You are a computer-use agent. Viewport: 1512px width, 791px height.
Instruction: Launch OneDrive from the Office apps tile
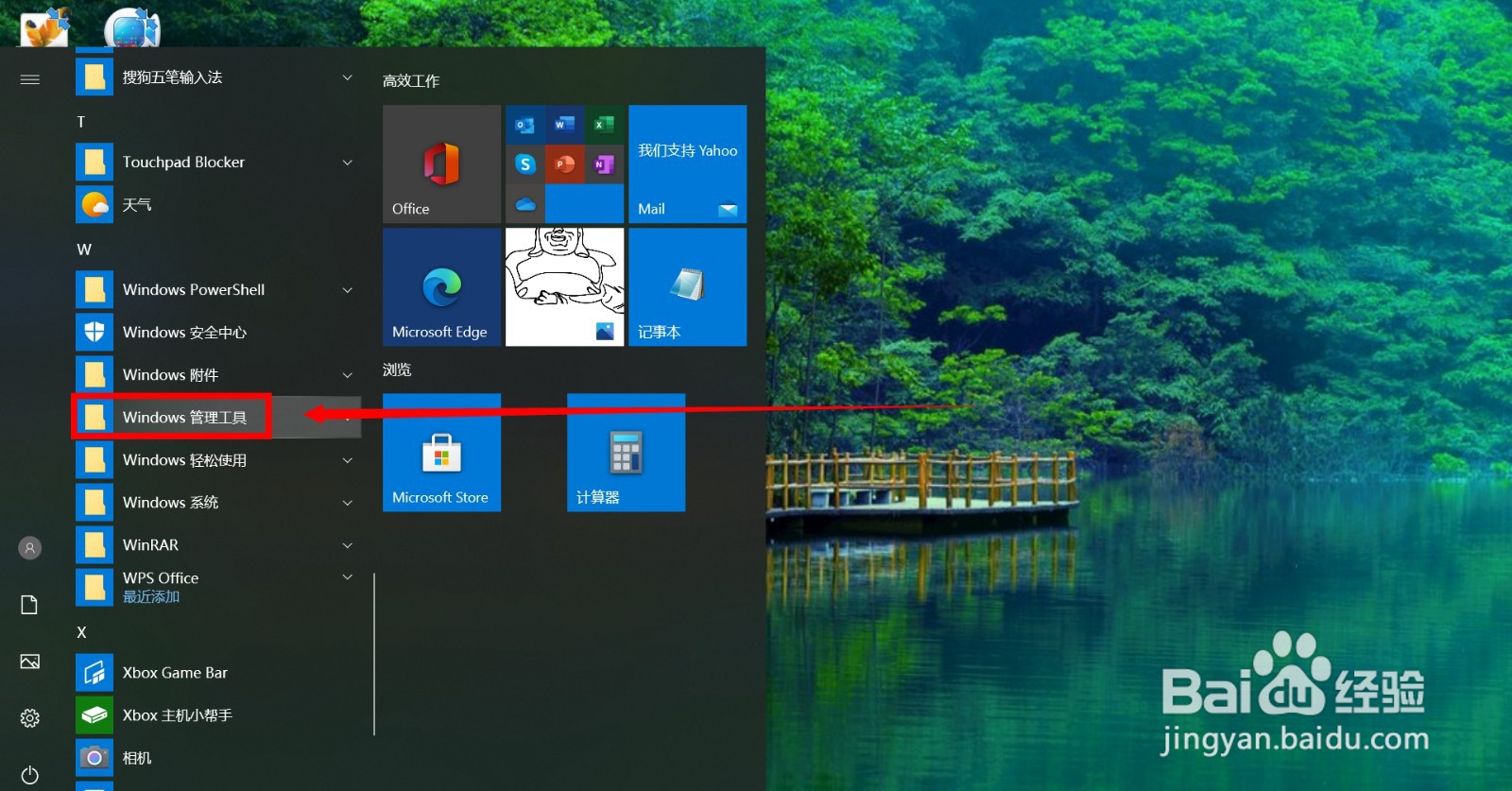(x=524, y=204)
